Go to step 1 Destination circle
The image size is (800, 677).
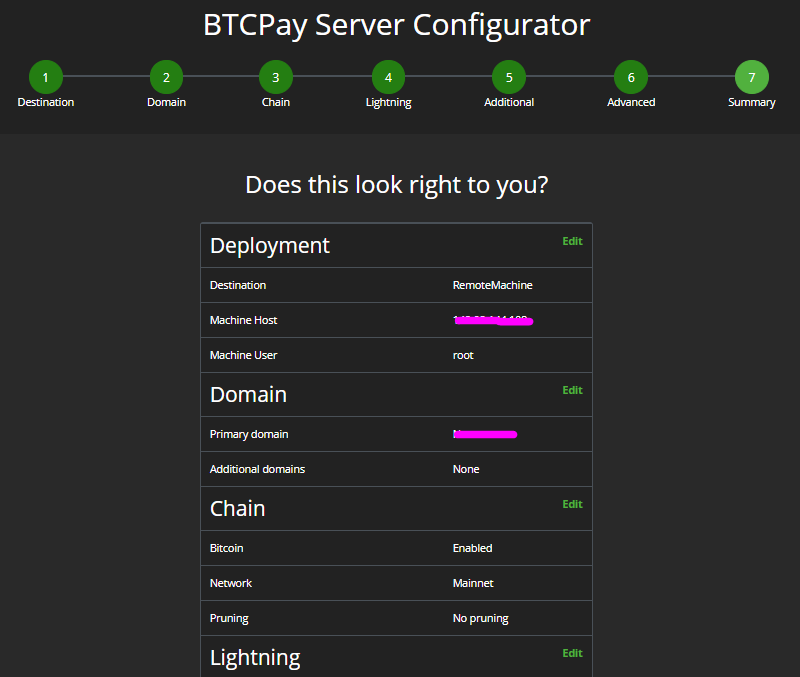(45, 77)
